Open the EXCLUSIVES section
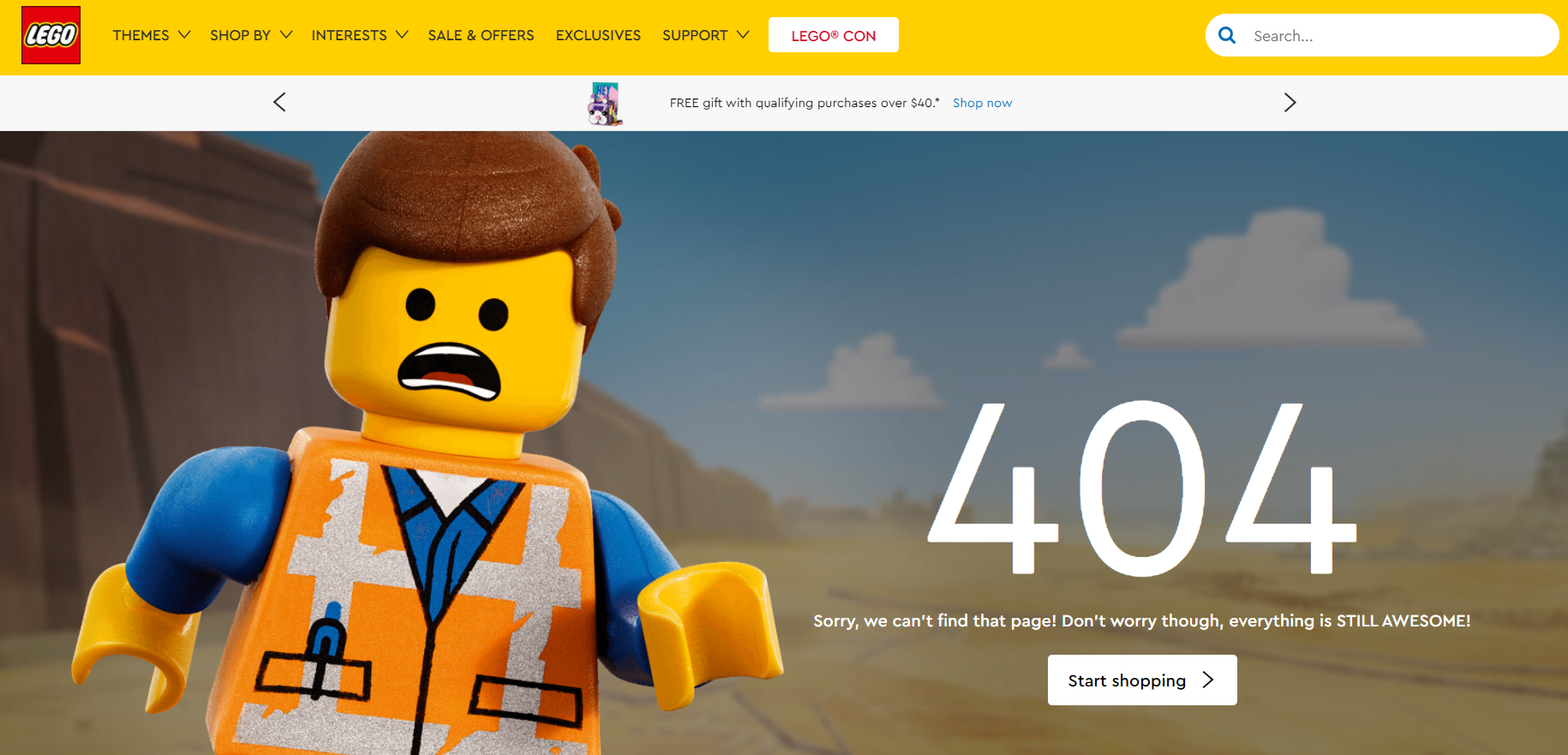Image resolution: width=1568 pixels, height=755 pixels. (x=598, y=35)
